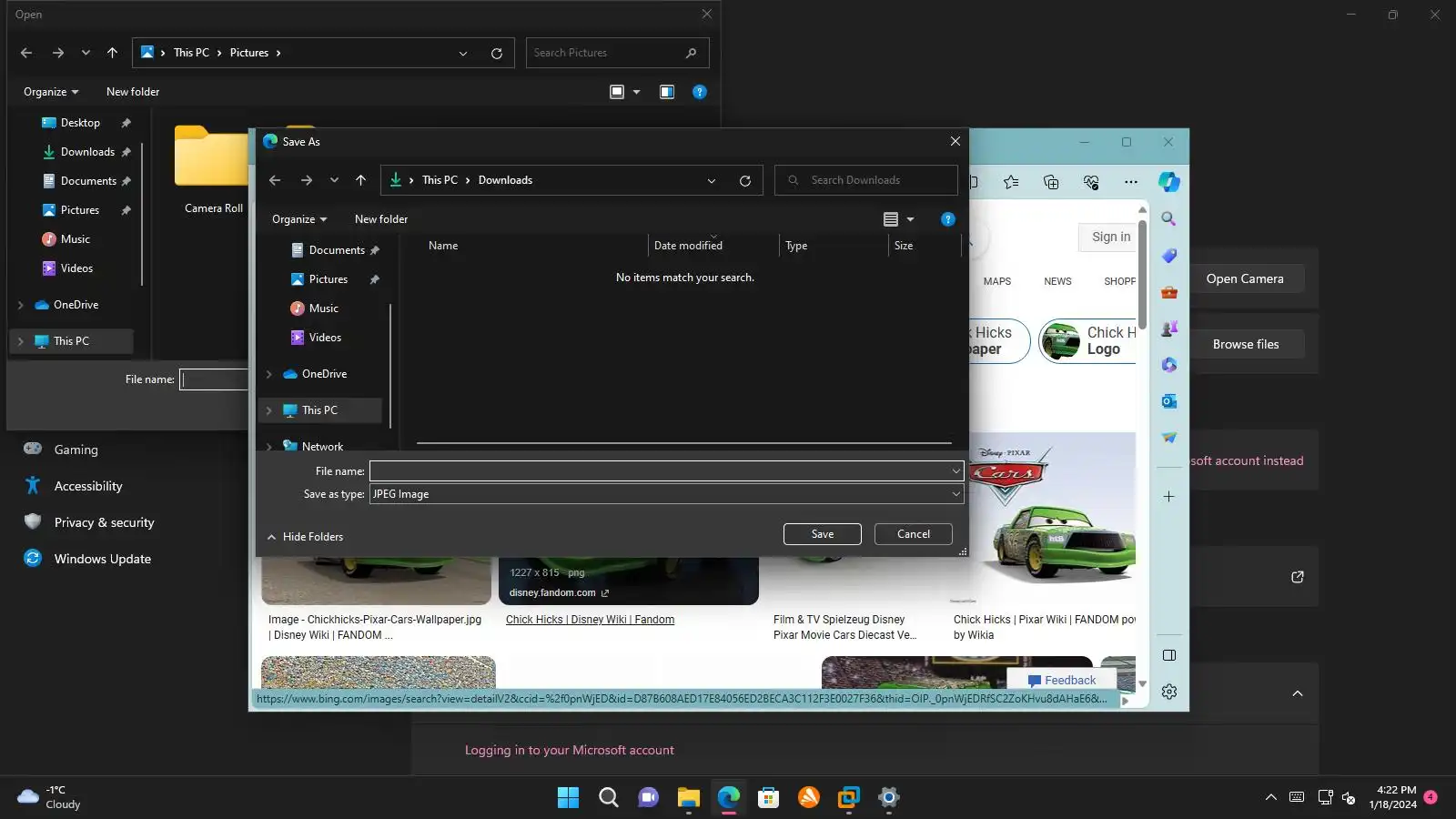Switch to the NEWS tab in Bing
Image resolution: width=1456 pixels, height=819 pixels.
(x=1057, y=281)
